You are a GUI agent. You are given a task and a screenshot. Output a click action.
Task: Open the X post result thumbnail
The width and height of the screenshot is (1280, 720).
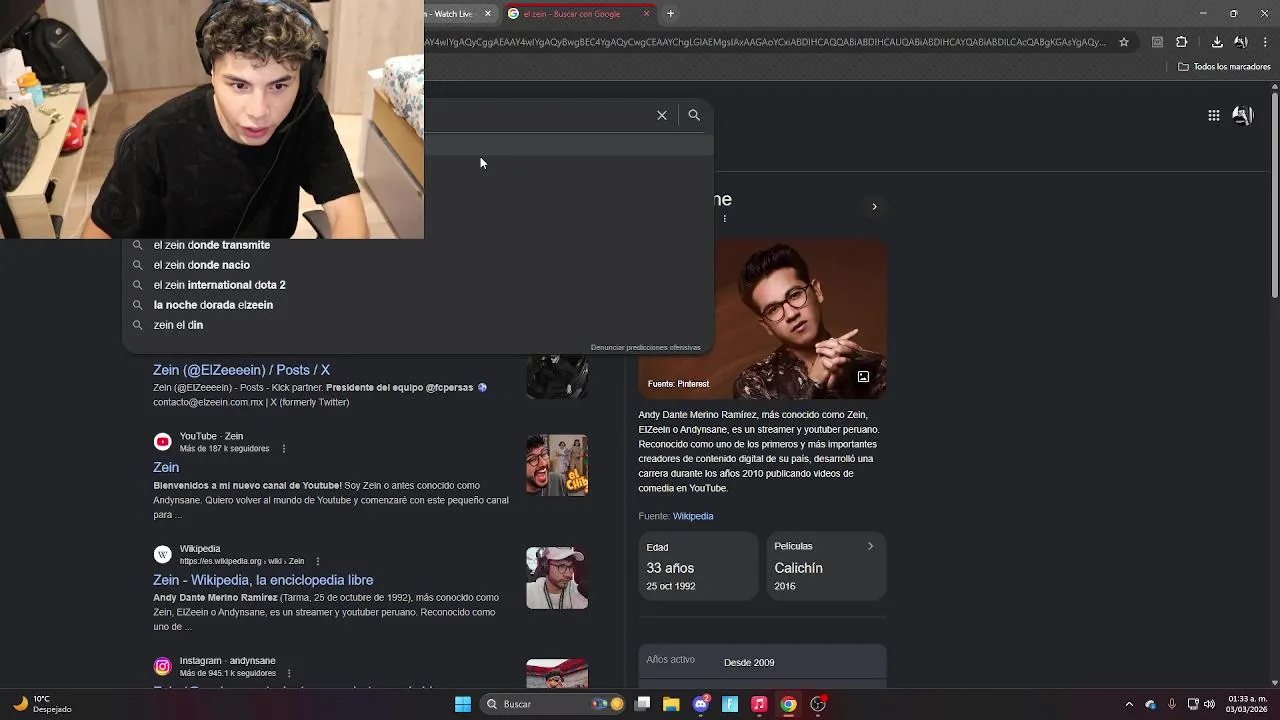[557, 375]
